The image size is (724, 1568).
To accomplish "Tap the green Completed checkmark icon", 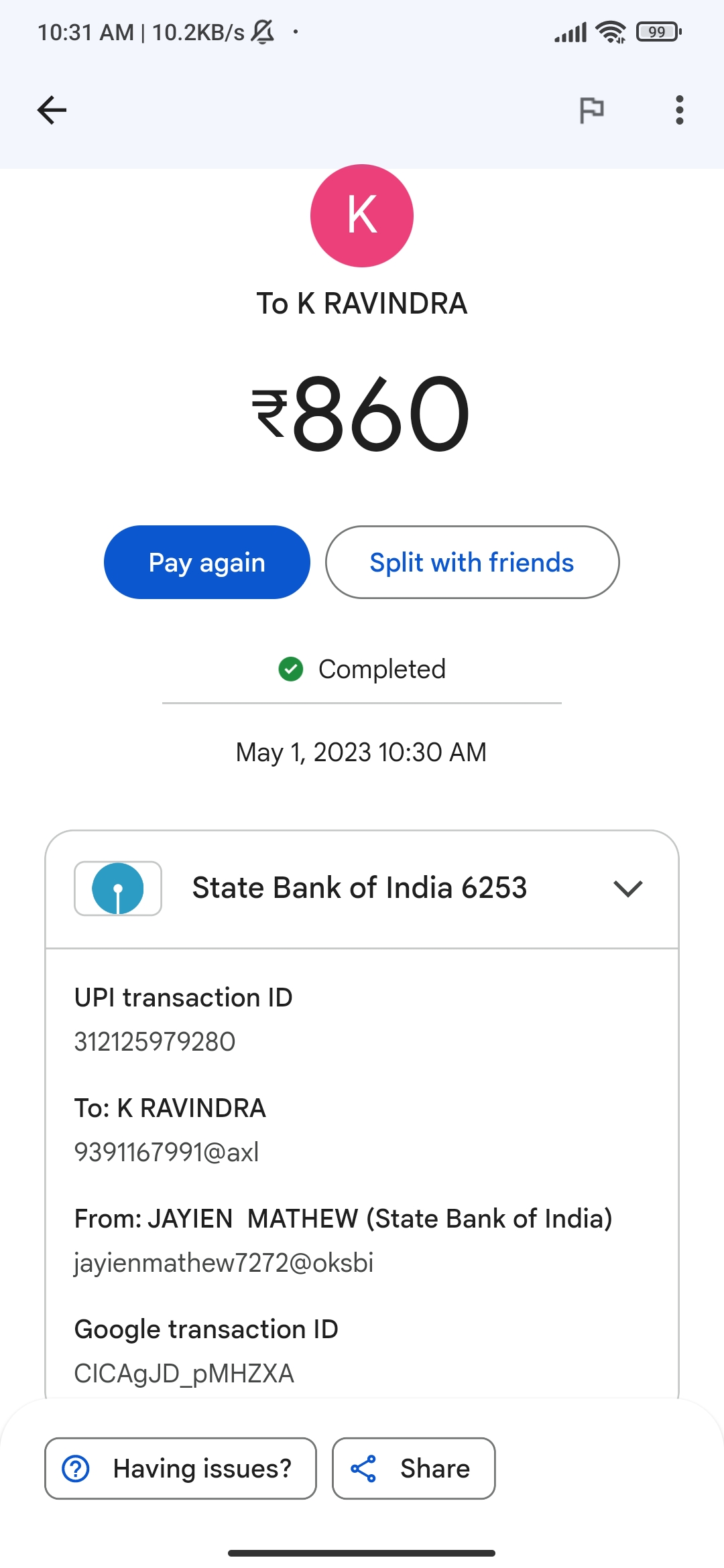I will (x=291, y=669).
